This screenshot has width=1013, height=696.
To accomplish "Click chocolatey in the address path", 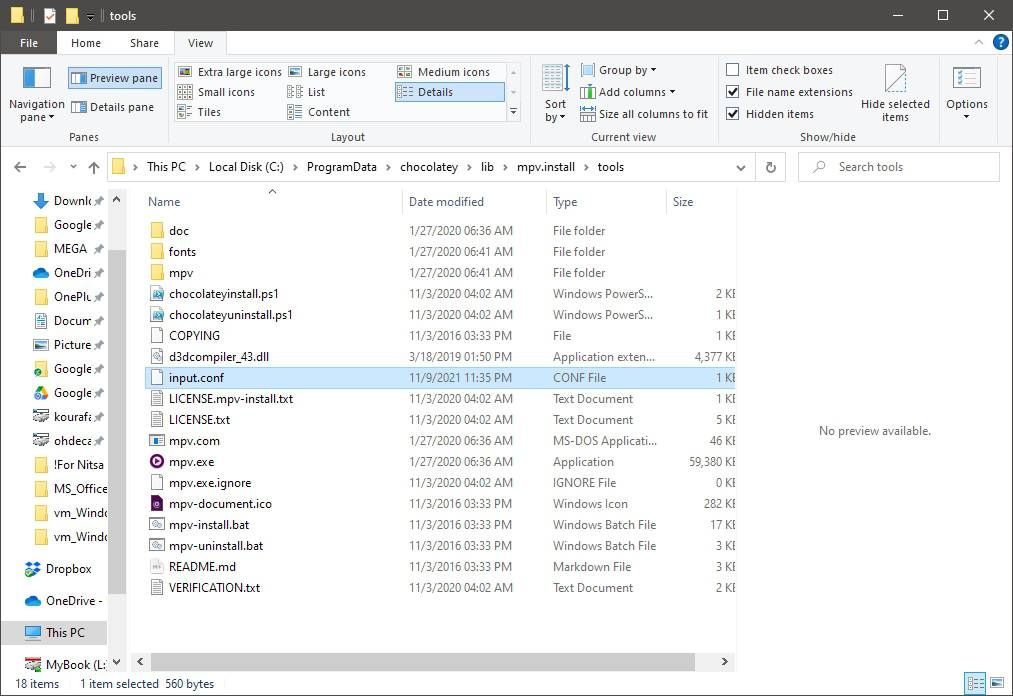I will [429, 167].
